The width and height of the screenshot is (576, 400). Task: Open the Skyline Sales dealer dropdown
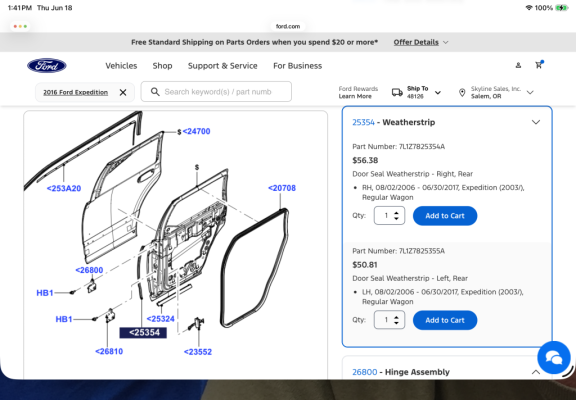coord(530,92)
